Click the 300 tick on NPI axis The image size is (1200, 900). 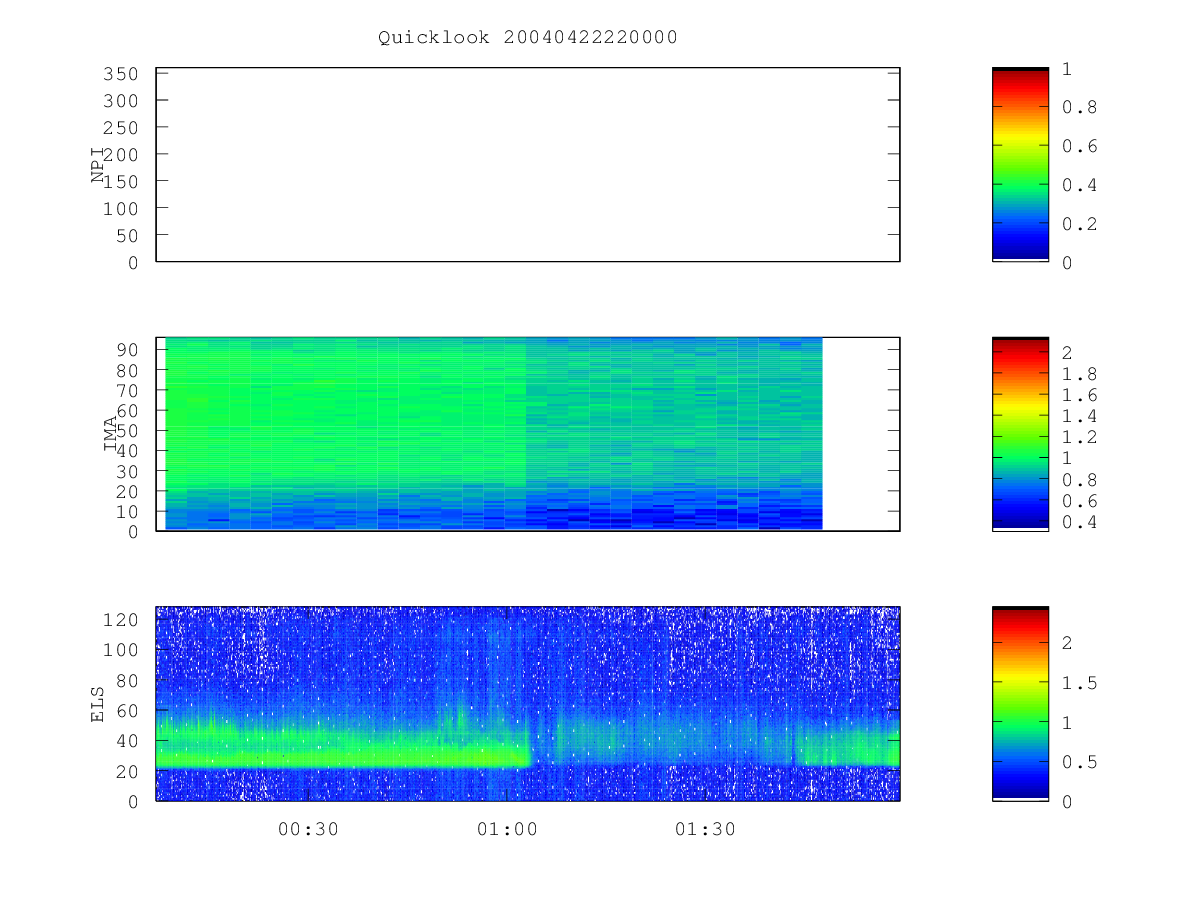(x=119, y=101)
